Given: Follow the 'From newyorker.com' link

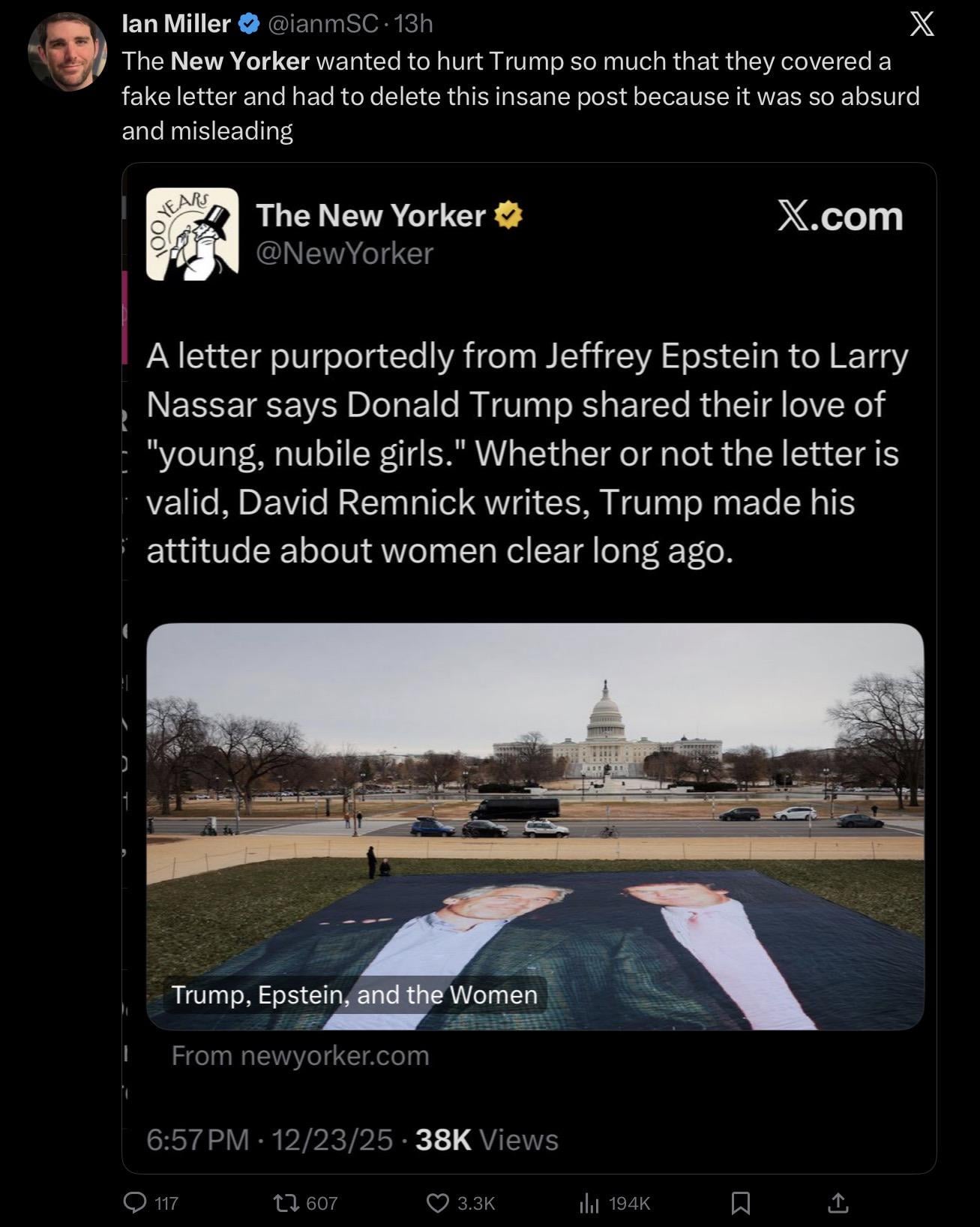Looking at the screenshot, I should [x=300, y=1055].
